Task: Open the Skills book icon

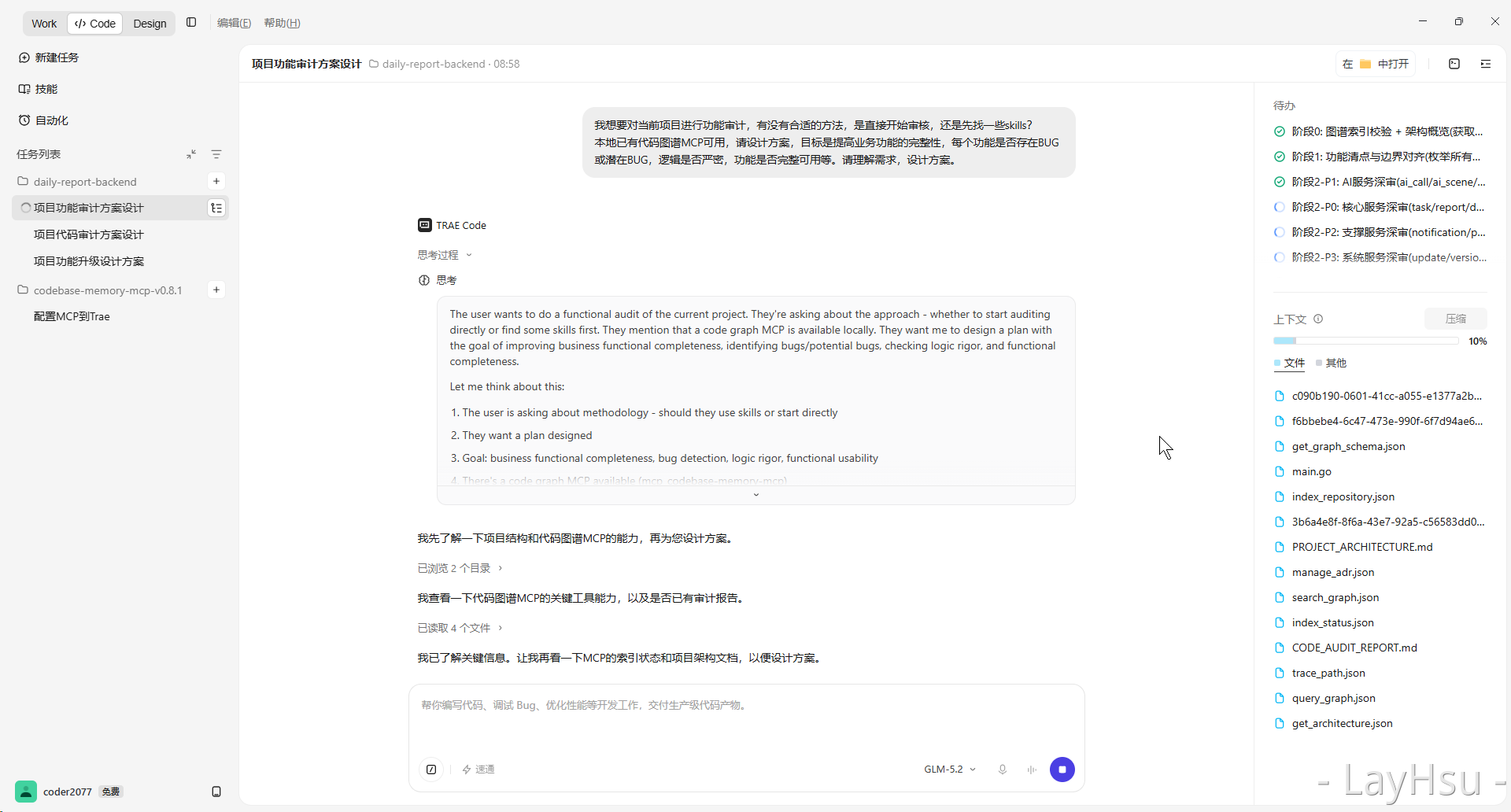Action: [x=24, y=89]
